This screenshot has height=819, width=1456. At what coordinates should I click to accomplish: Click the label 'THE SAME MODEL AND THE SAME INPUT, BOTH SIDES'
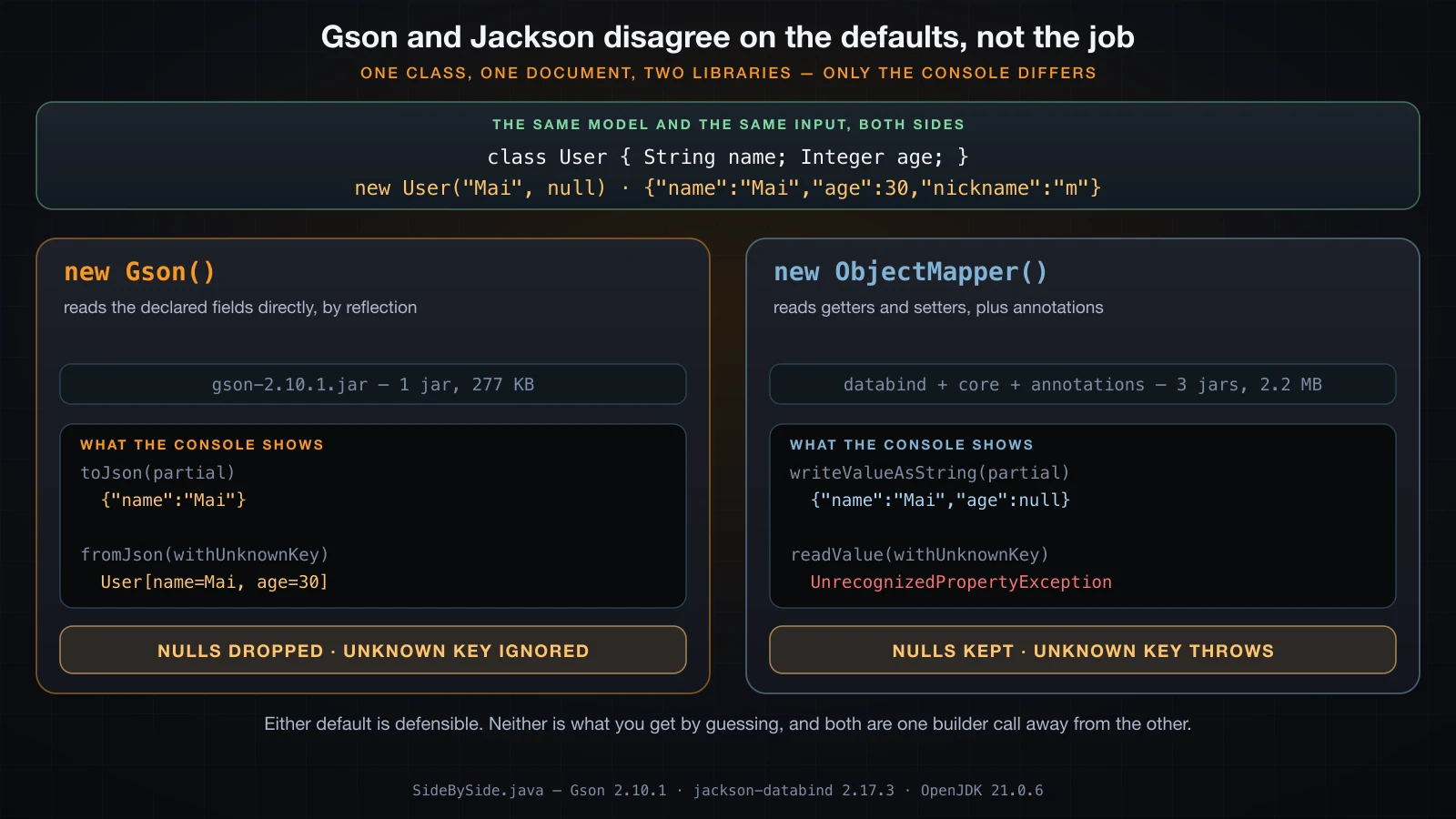pos(728,125)
